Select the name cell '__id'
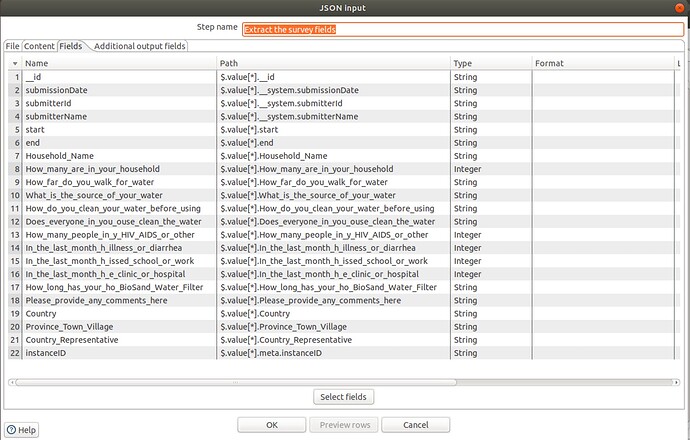The width and height of the screenshot is (690, 440). [119, 77]
